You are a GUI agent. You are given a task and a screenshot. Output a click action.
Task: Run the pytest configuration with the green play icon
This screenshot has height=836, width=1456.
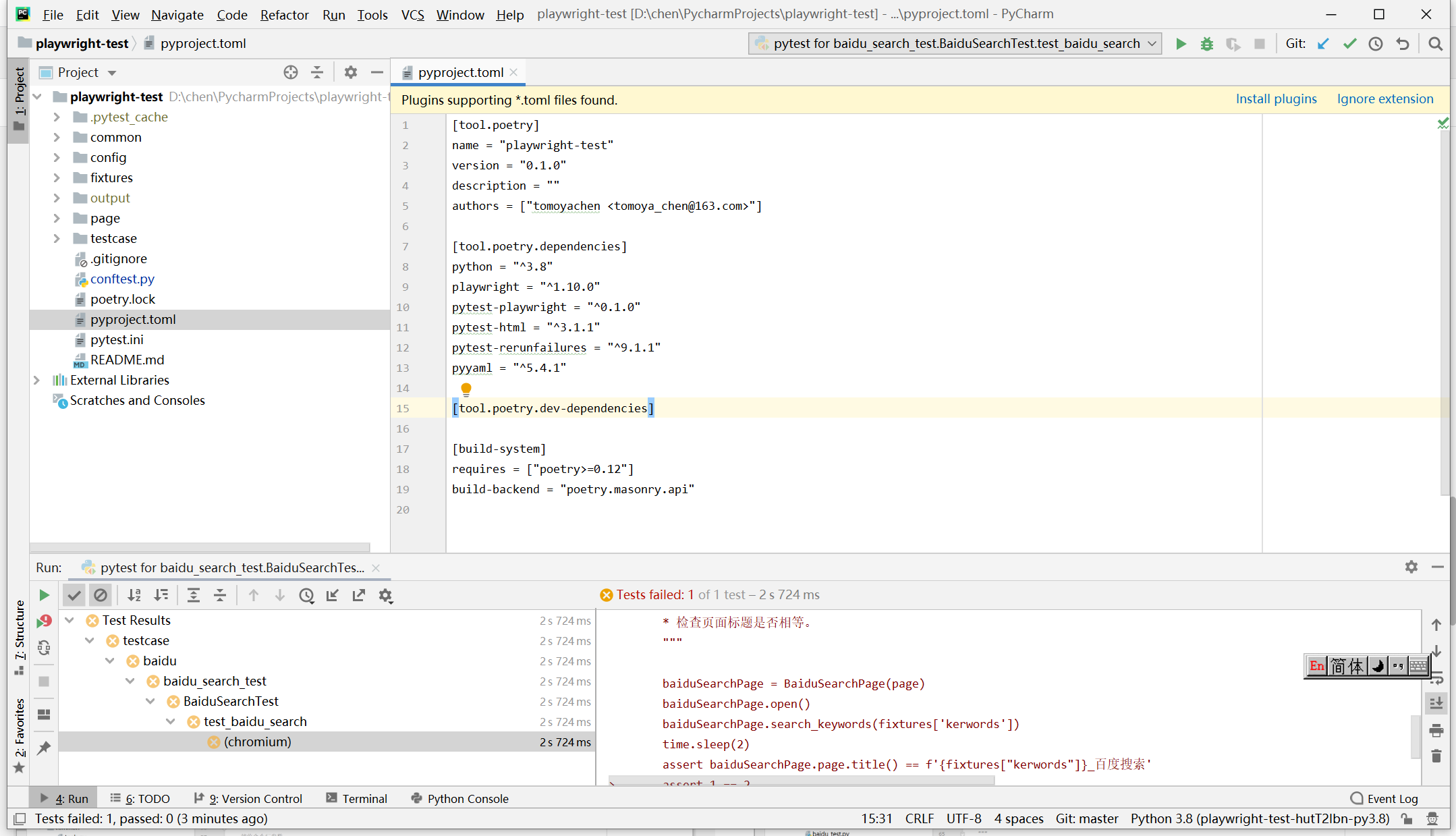1181,43
